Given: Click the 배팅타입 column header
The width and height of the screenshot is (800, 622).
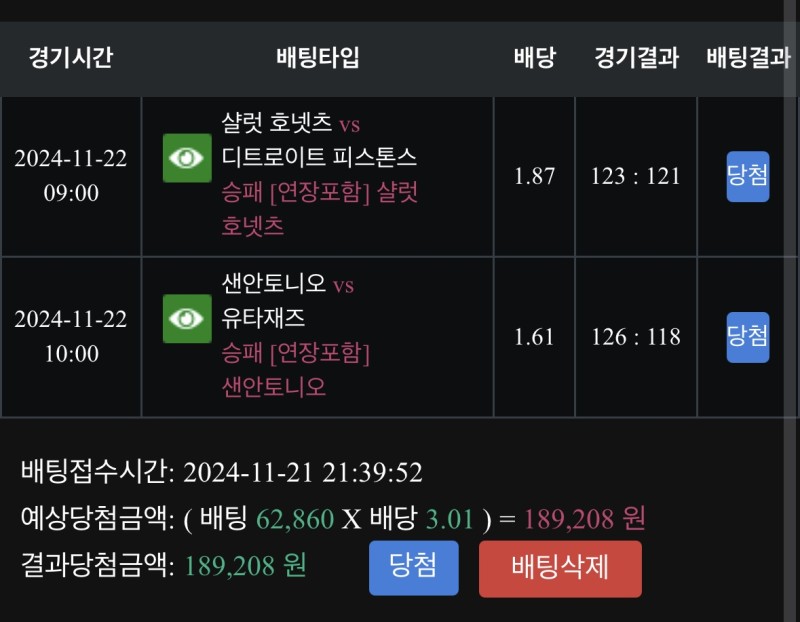Looking at the screenshot, I should 317,58.
